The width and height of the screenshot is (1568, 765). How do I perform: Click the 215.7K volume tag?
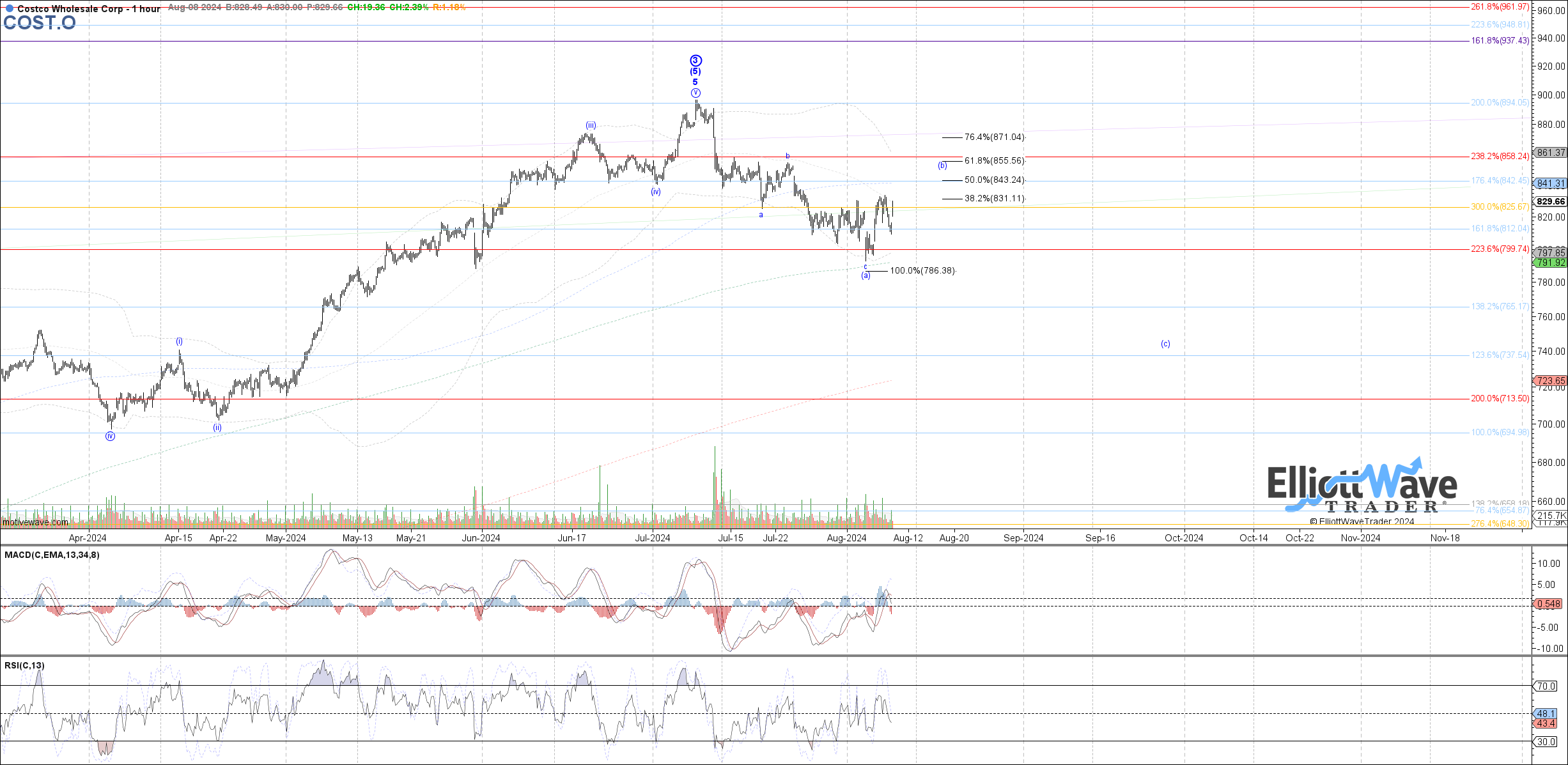pos(1550,516)
